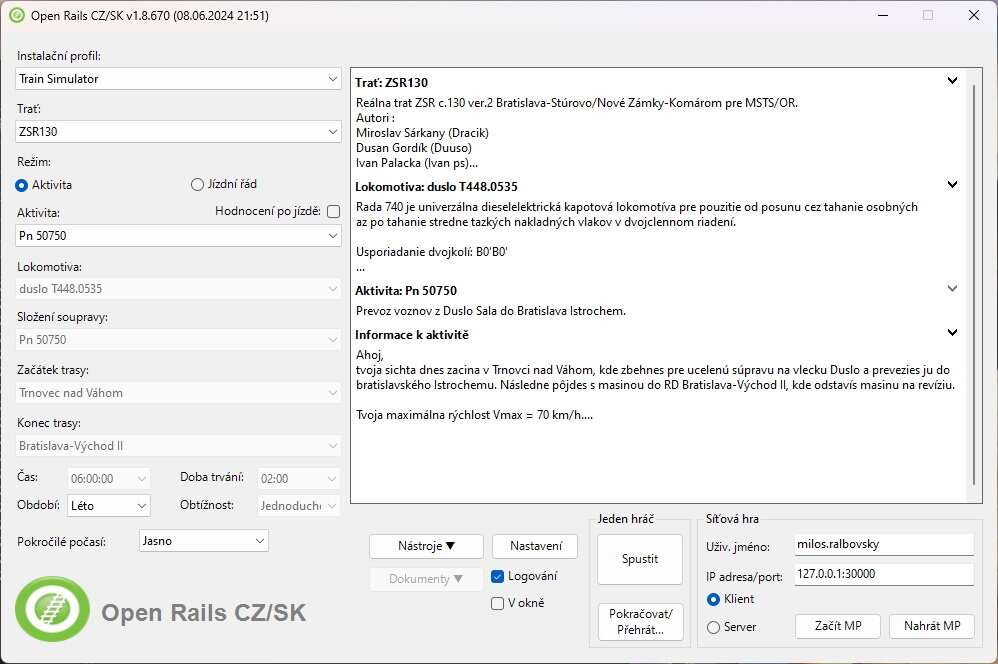This screenshot has width=998, height=664.
Task: Close the Open Rails window
Action: (974, 15)
